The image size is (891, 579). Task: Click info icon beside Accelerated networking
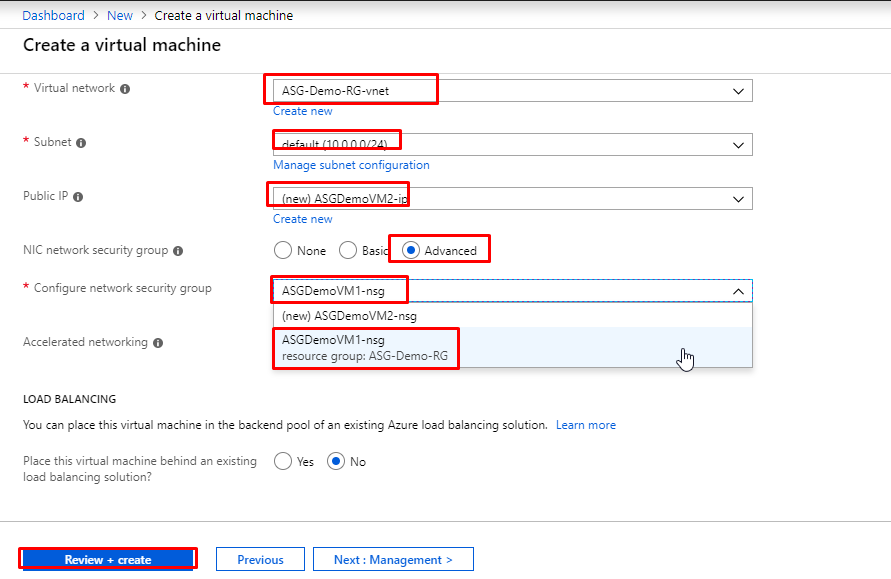click(x=157, y=343)
